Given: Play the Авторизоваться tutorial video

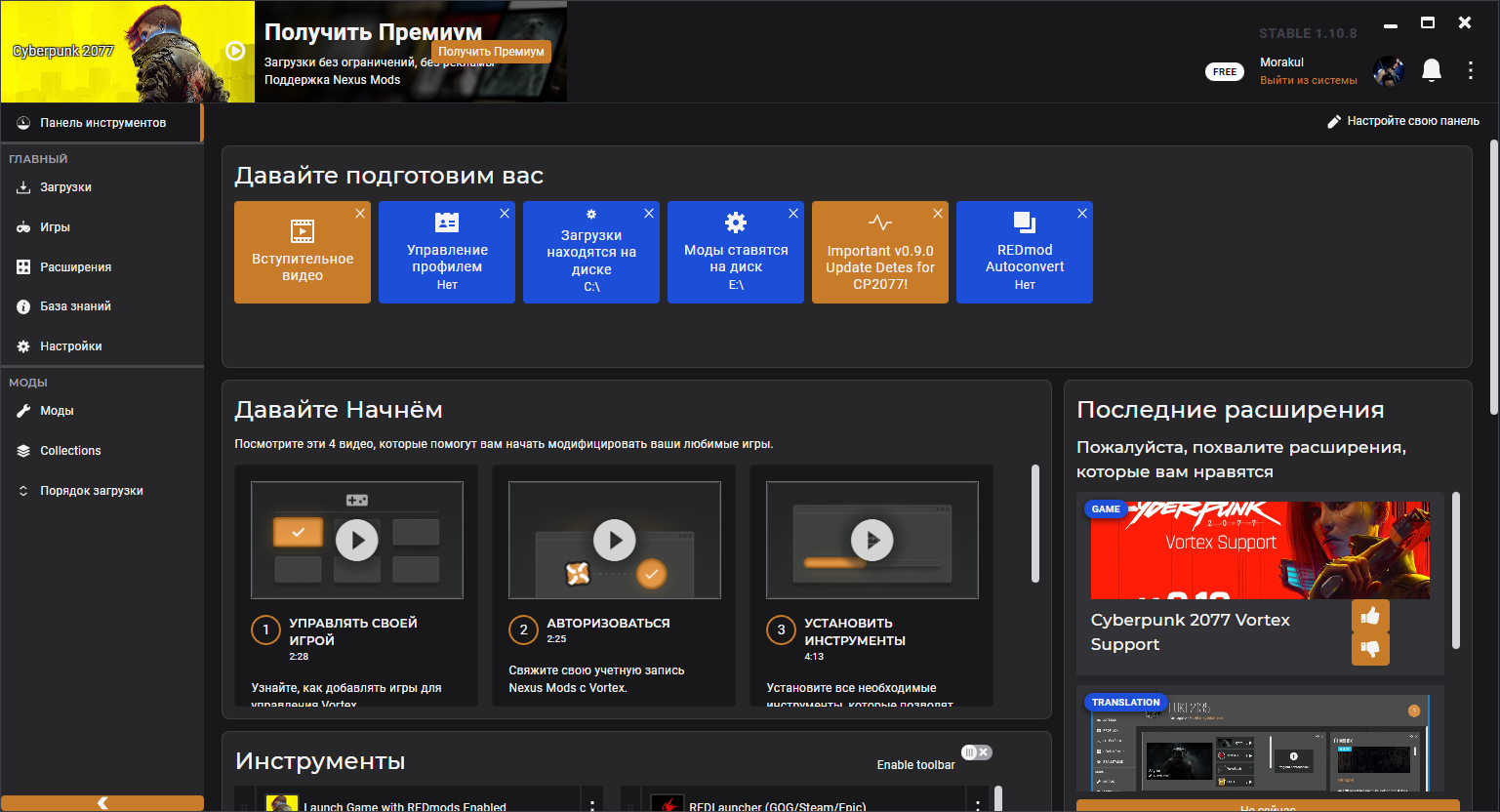Looking at the screenshot, I should tap(615, 540).
